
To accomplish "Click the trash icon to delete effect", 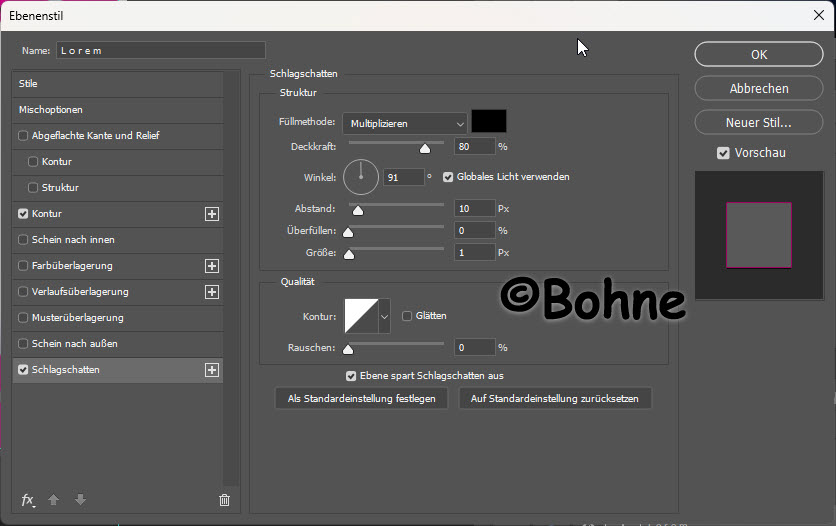I will [224, 500].
